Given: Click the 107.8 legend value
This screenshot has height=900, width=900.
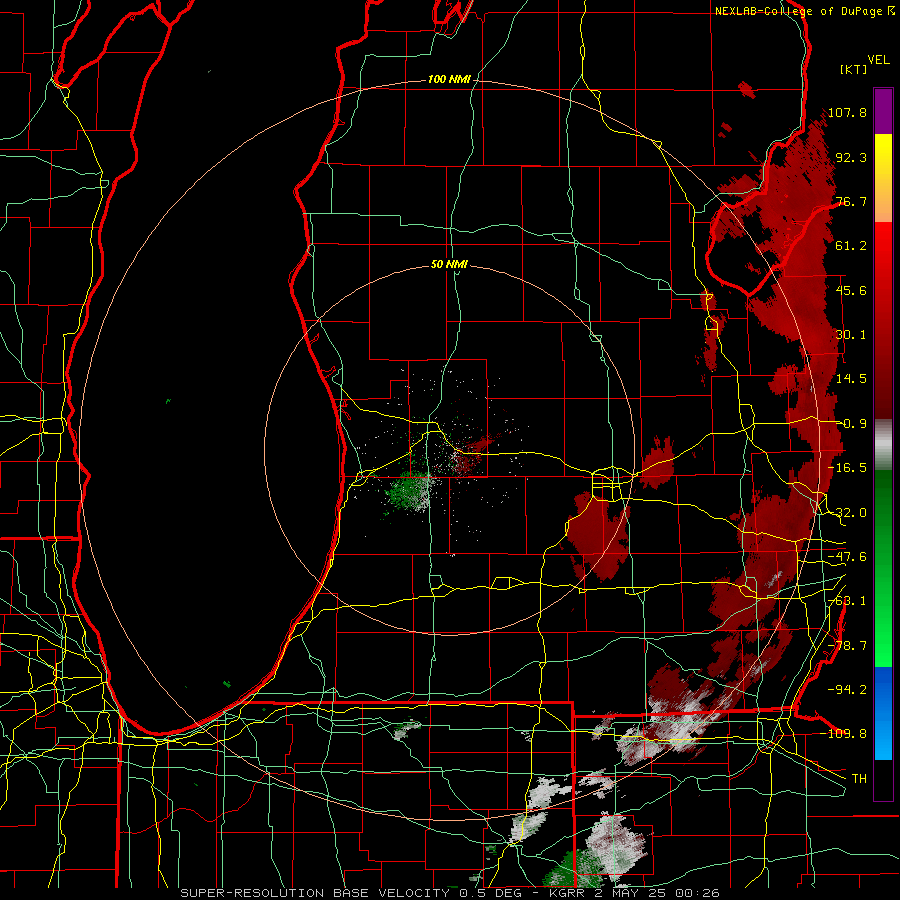Looking at the screenshot, I should (x=847, y=112).
